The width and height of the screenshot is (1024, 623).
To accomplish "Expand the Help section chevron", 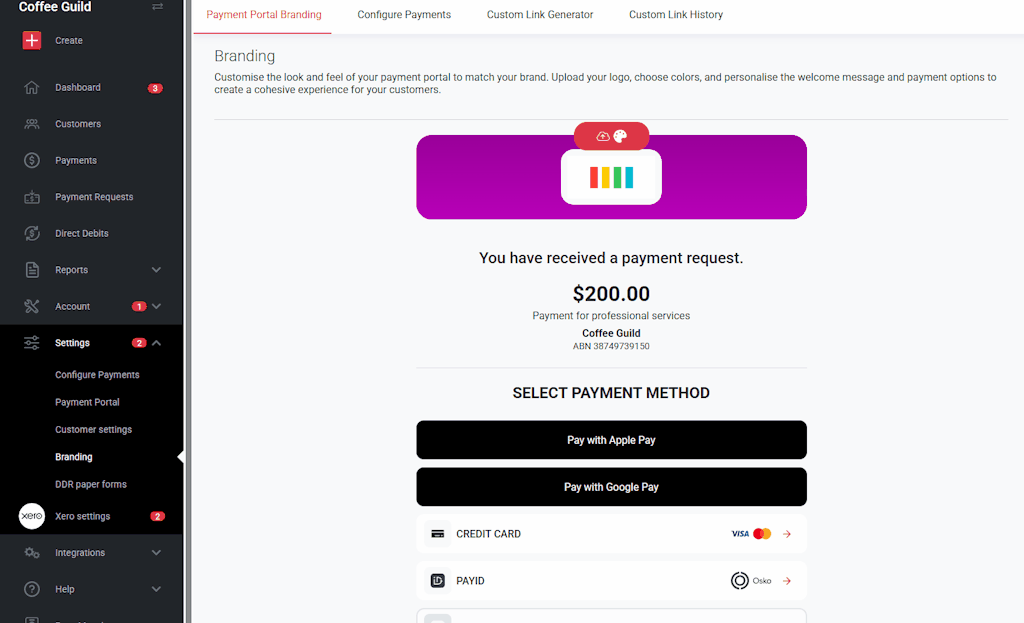I will pos(156,589).
